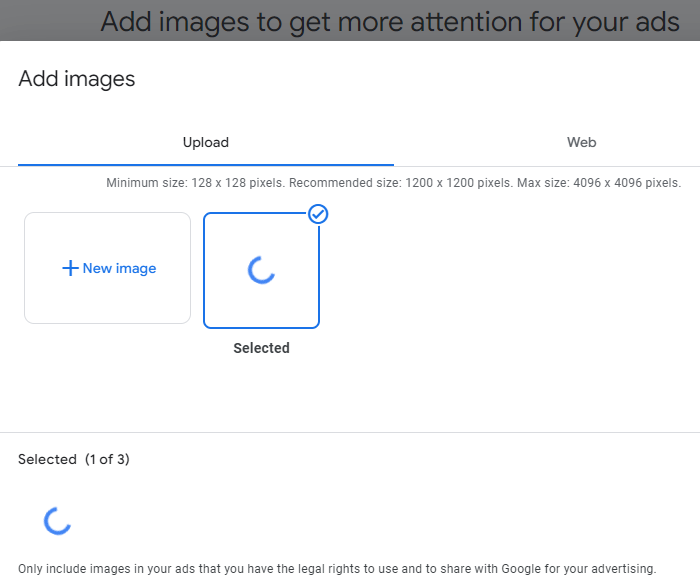This screenshot has width=700, height=581.
Task: Deselect image using the blue checkmark badge
Action: (x=318, y=214)
